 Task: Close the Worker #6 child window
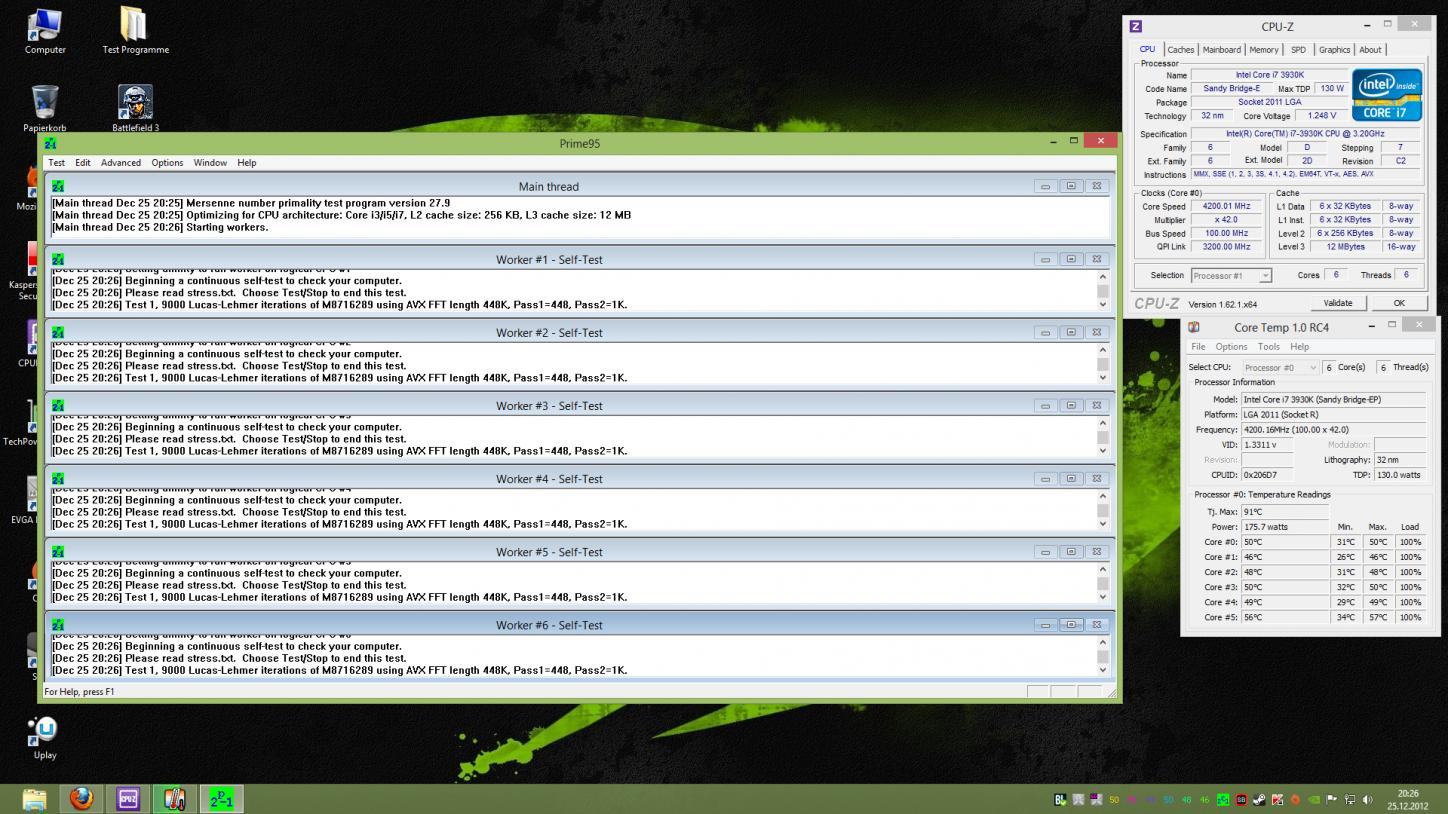point(1096,625)
